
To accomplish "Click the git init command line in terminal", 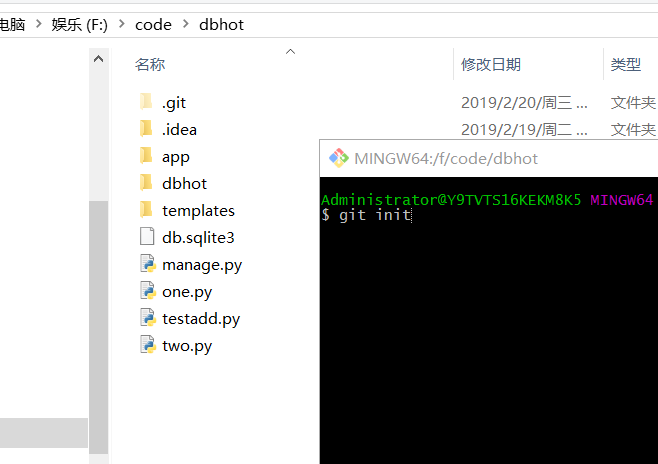I will tap(367, 215).
